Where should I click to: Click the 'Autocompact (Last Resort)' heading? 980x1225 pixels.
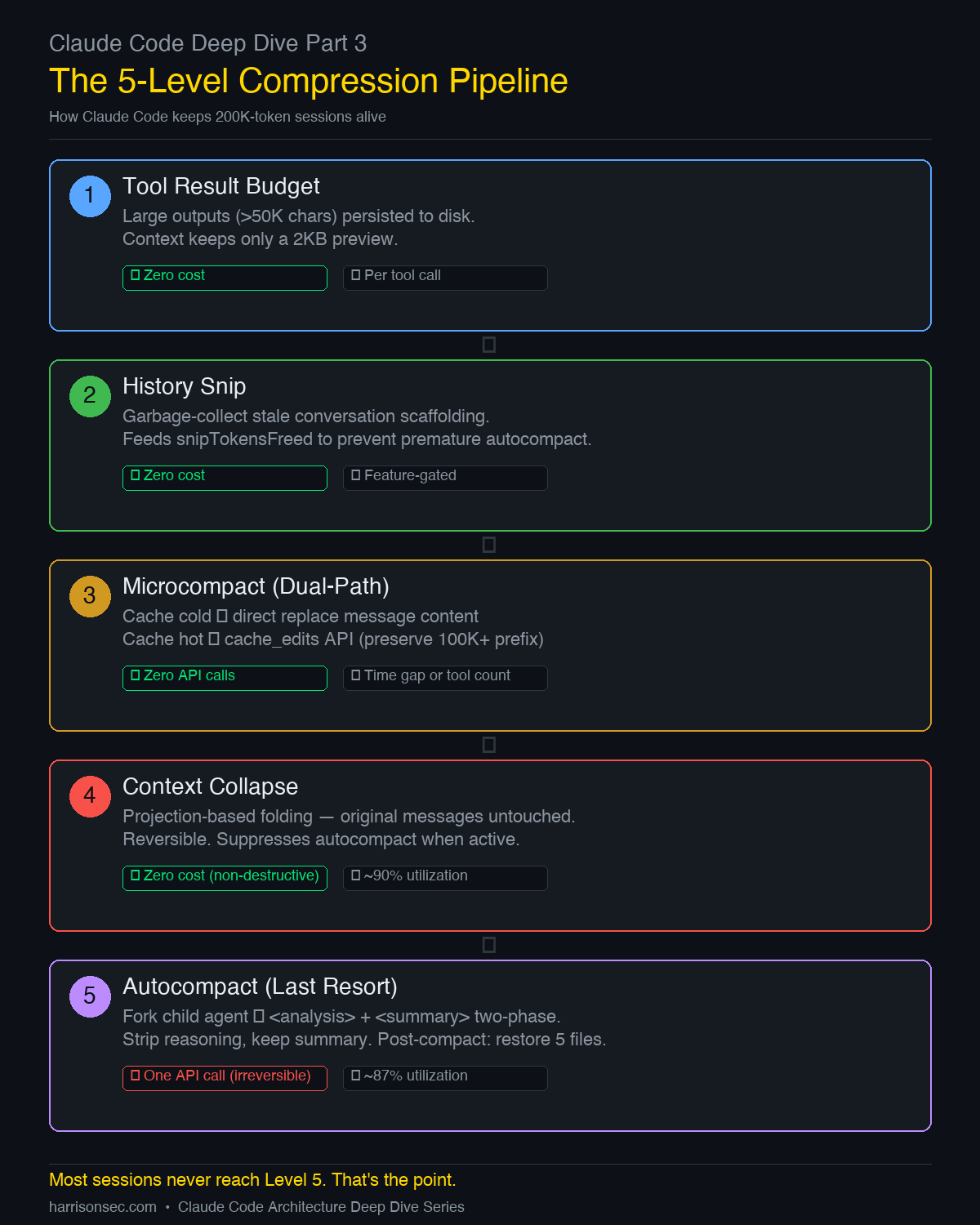click(260, 987)
